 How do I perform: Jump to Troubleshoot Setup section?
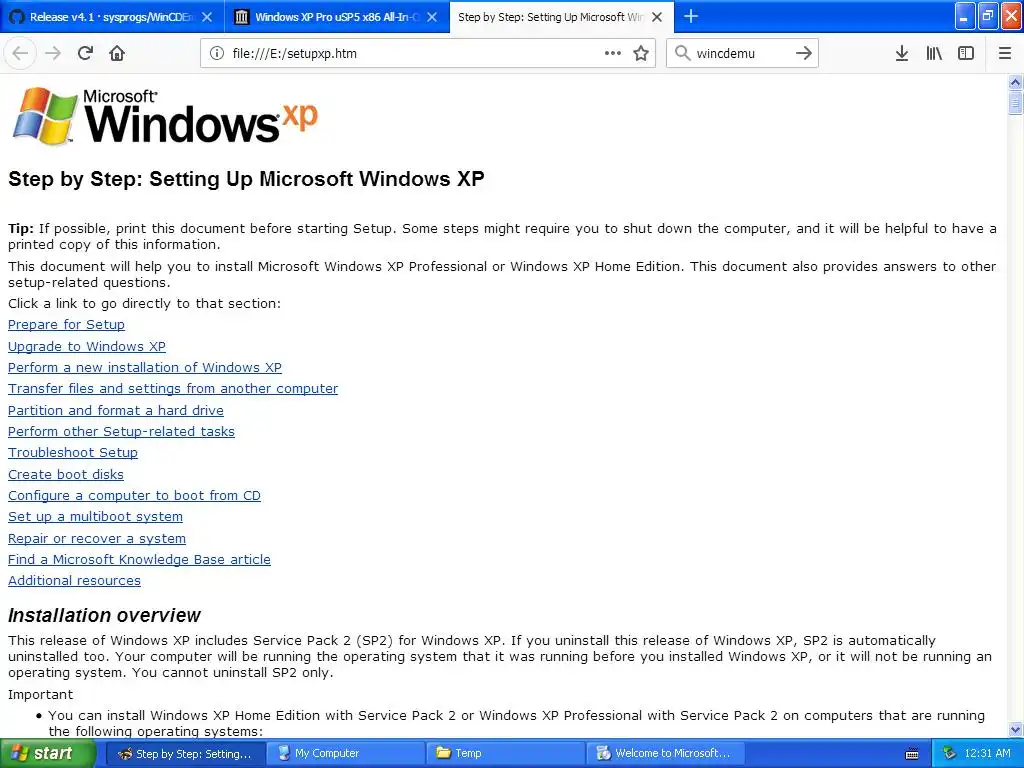point(72,453)
